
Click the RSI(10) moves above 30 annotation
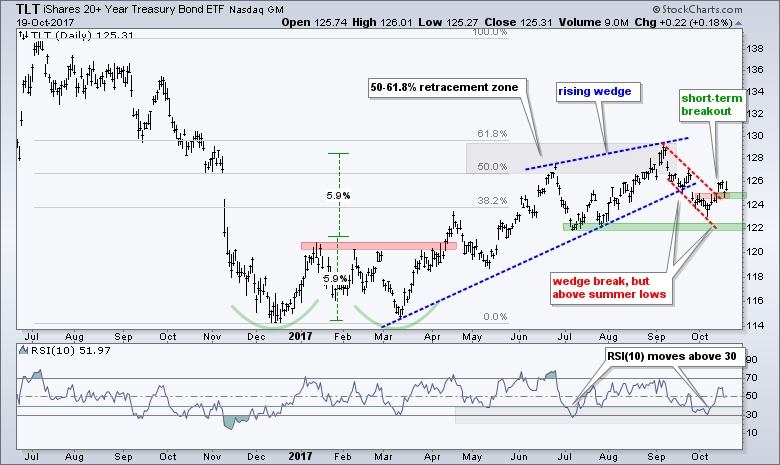[672, 357]
